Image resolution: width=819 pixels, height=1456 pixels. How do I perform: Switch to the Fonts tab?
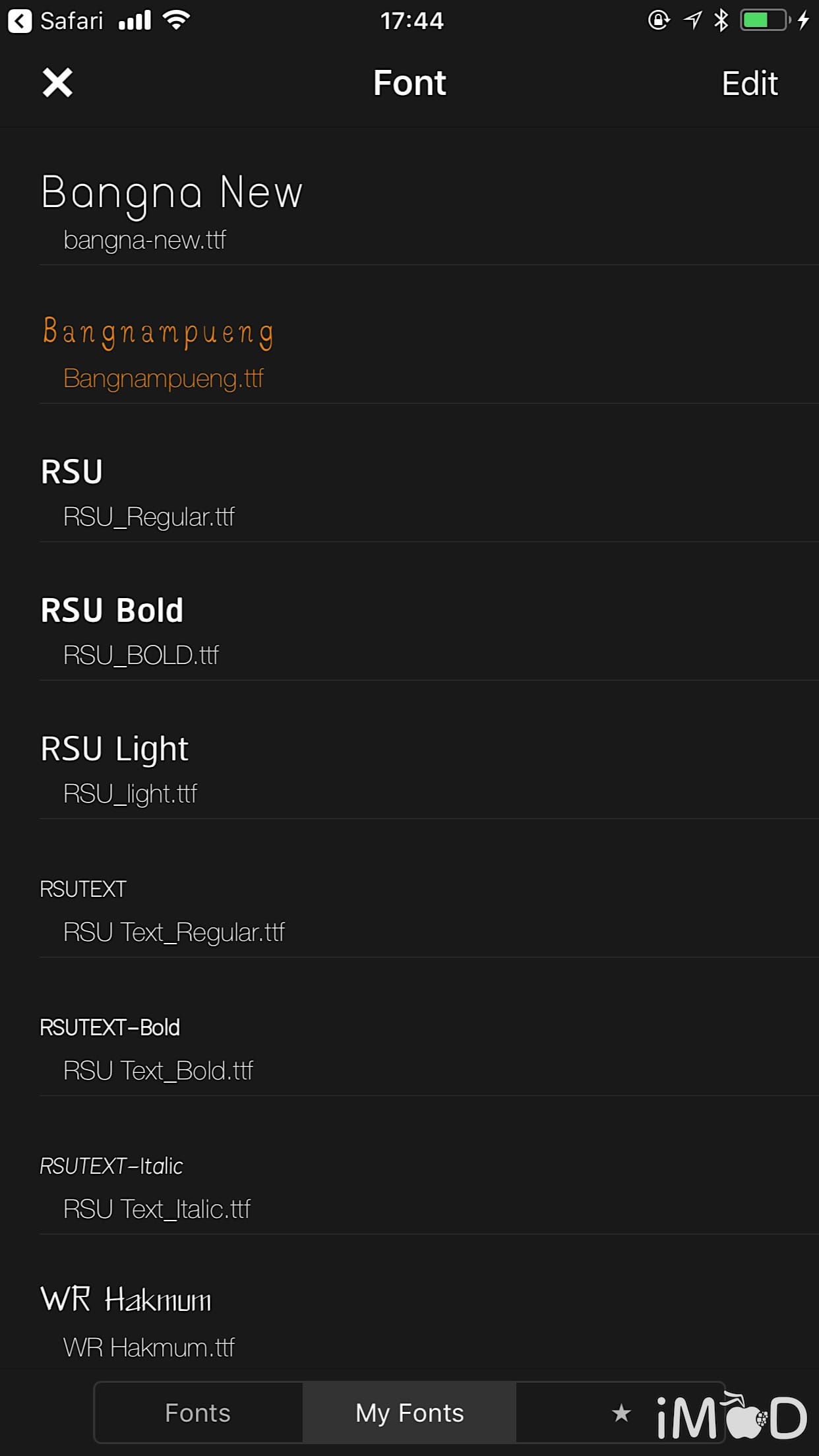pyautogui.click(x=198, y=1412)
